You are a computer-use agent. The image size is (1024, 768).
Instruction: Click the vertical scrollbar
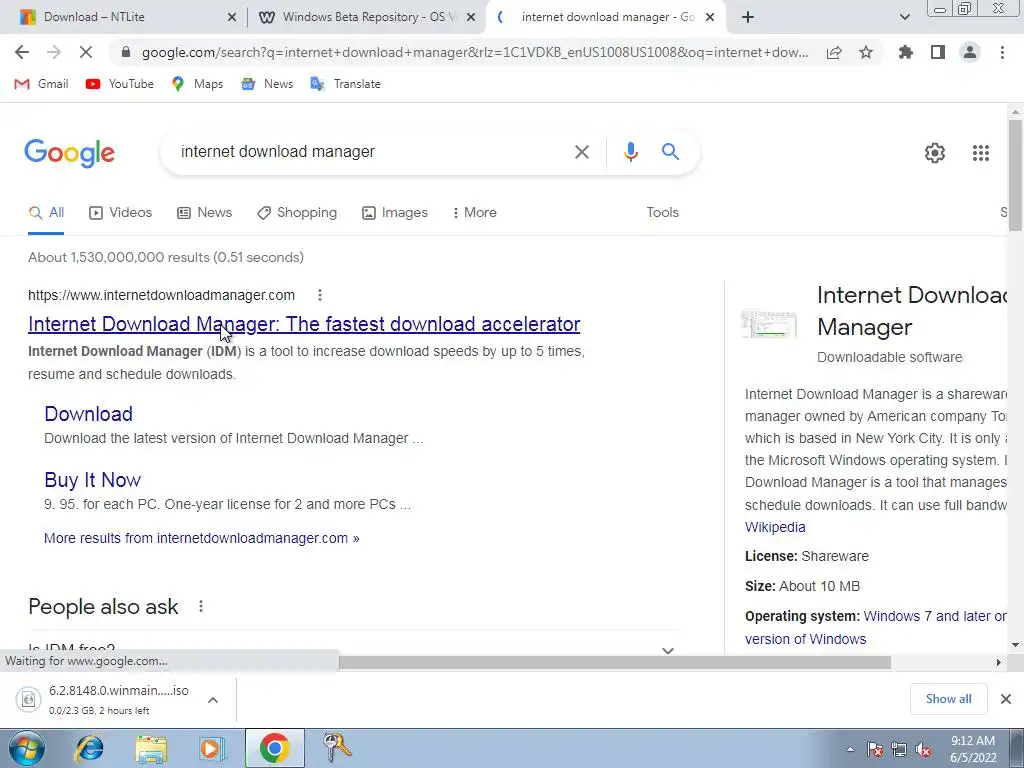click(1015, 176)
